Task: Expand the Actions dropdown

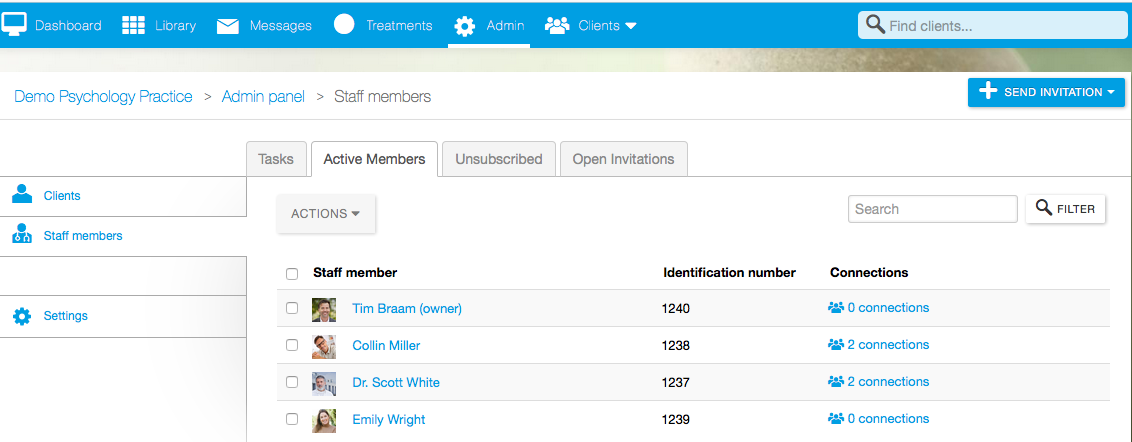Action: 326,214
